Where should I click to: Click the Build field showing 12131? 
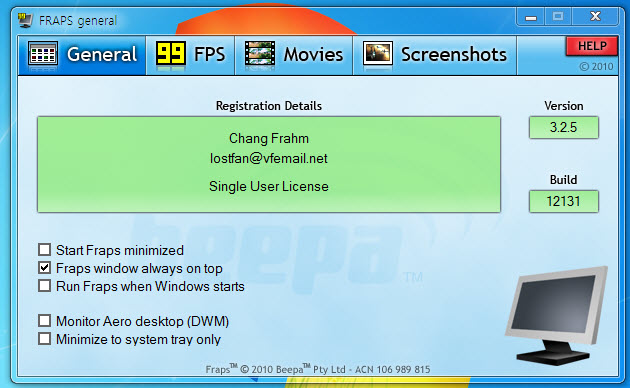tap(564, 201)
